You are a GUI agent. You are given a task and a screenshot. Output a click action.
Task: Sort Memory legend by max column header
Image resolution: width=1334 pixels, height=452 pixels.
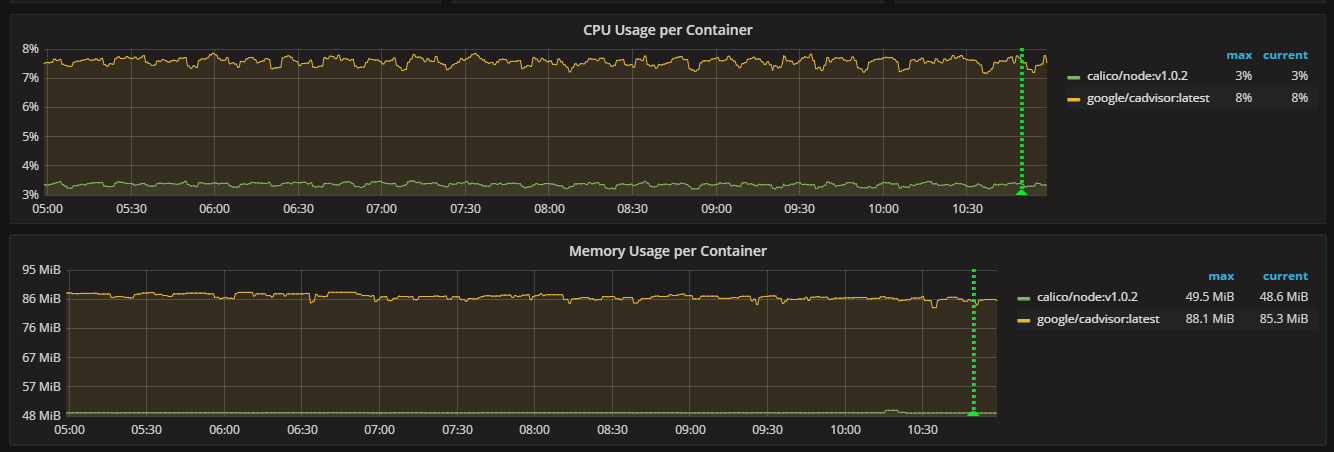coord(1221,276)
